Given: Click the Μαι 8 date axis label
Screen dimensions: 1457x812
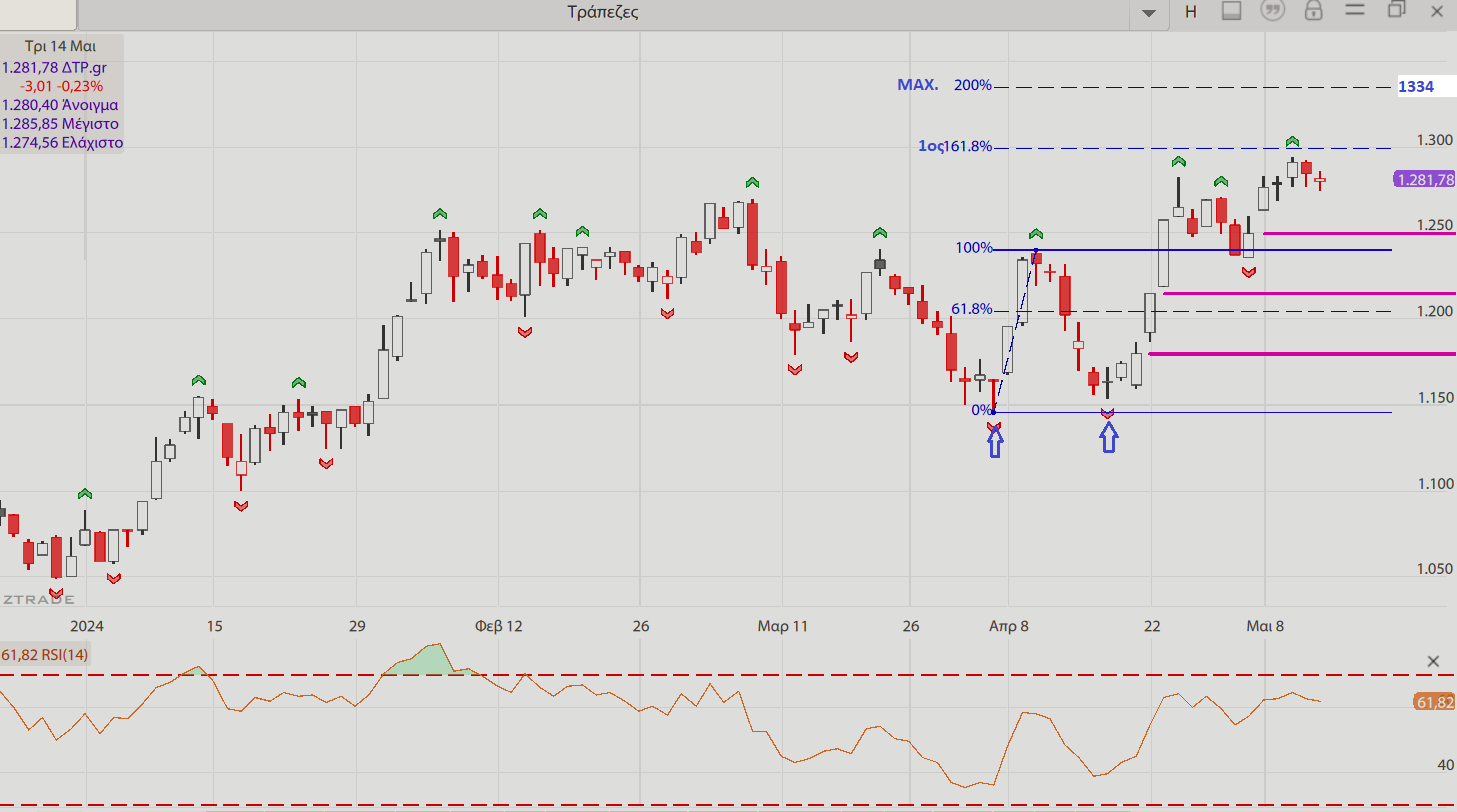Looking at the screenshot, I should click(x=1265, y=627).
